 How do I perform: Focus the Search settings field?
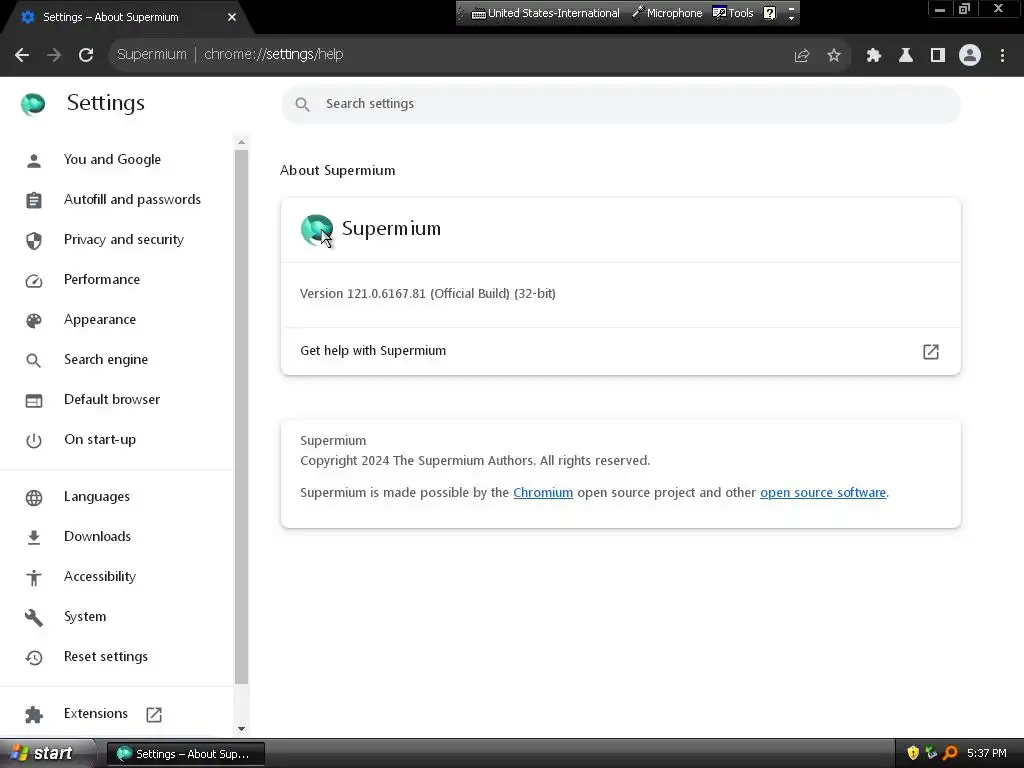coord(620,104)
